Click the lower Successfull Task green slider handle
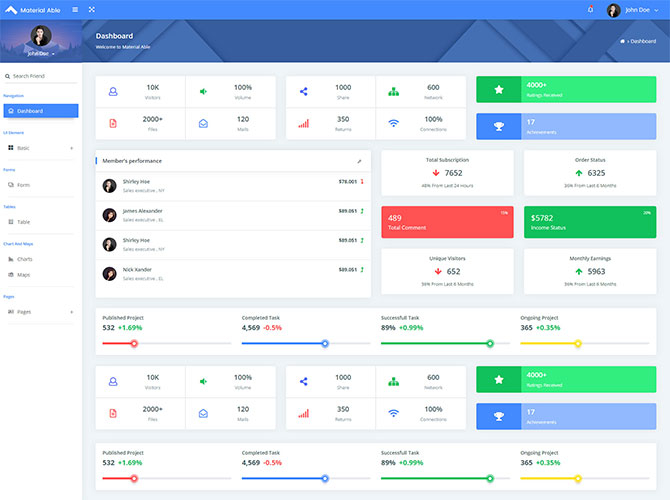The height and width of the screenshot is (500, 670). tap(490, 479)
